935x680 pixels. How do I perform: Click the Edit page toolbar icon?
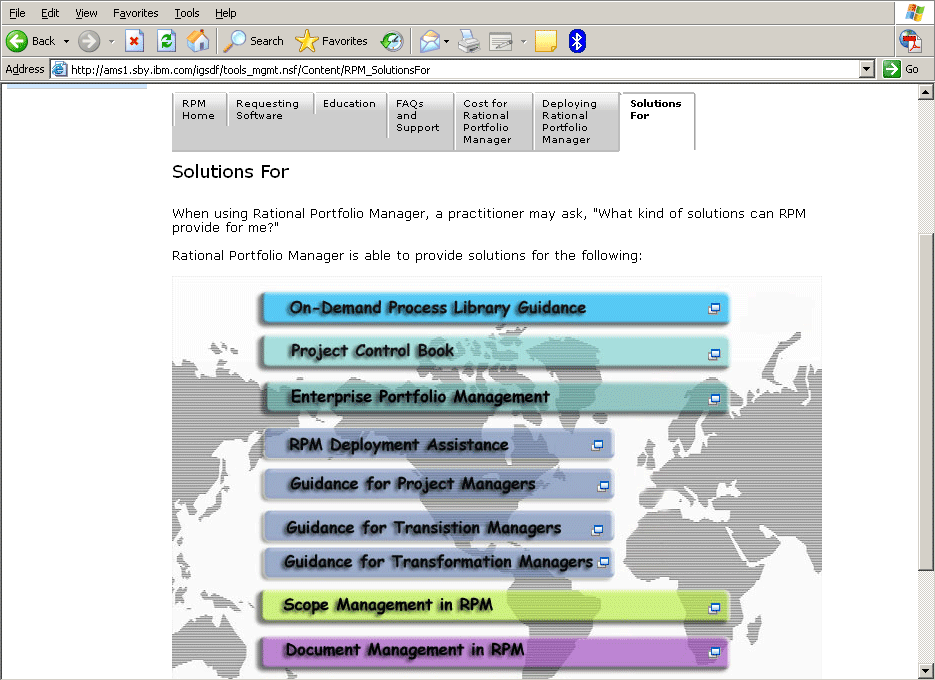(x=501, y=41)
